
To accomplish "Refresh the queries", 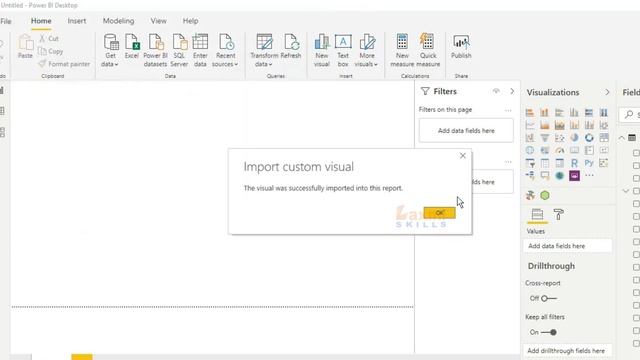I will pyautogui.click(x=291, y=46).
